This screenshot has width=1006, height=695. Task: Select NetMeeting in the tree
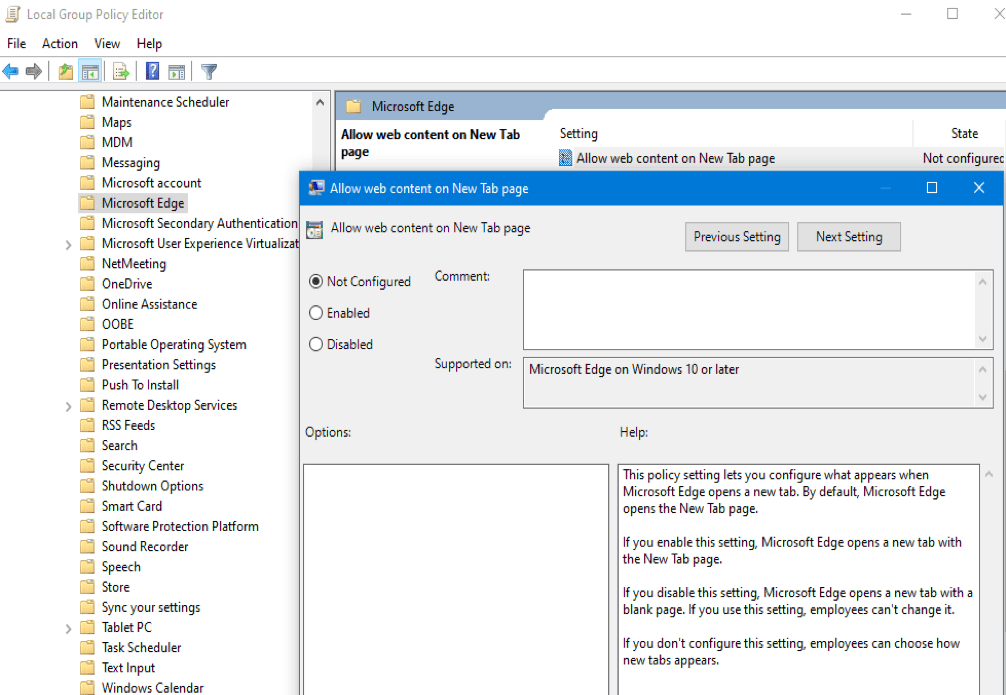[133, 264]
